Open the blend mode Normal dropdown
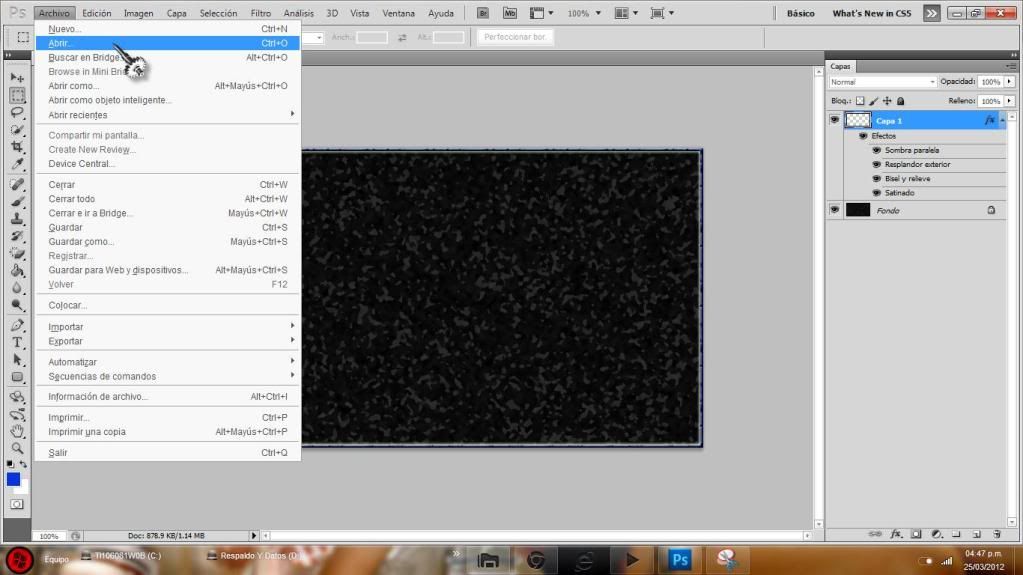The width and height of the screenshot is (1023, 575). [883, 82]
